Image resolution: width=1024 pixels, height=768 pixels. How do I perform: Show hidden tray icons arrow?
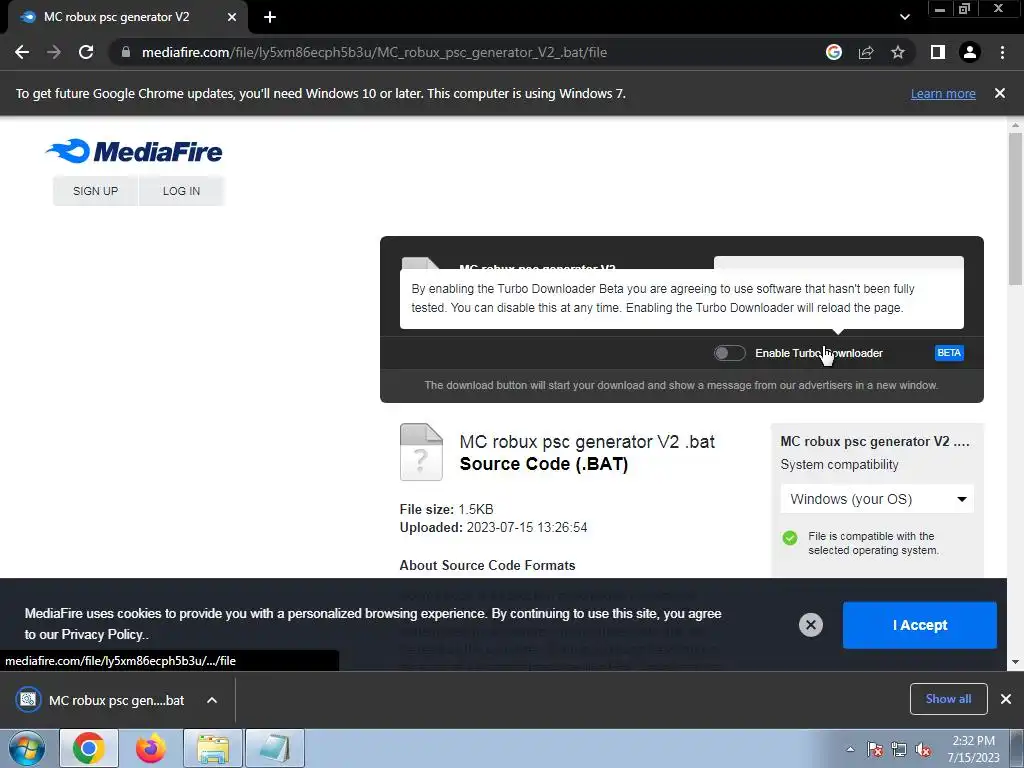point(850,749)
